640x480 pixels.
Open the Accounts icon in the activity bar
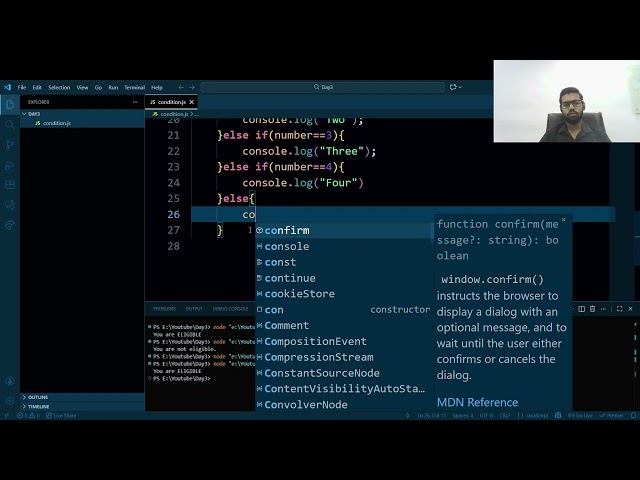(10, 381)
